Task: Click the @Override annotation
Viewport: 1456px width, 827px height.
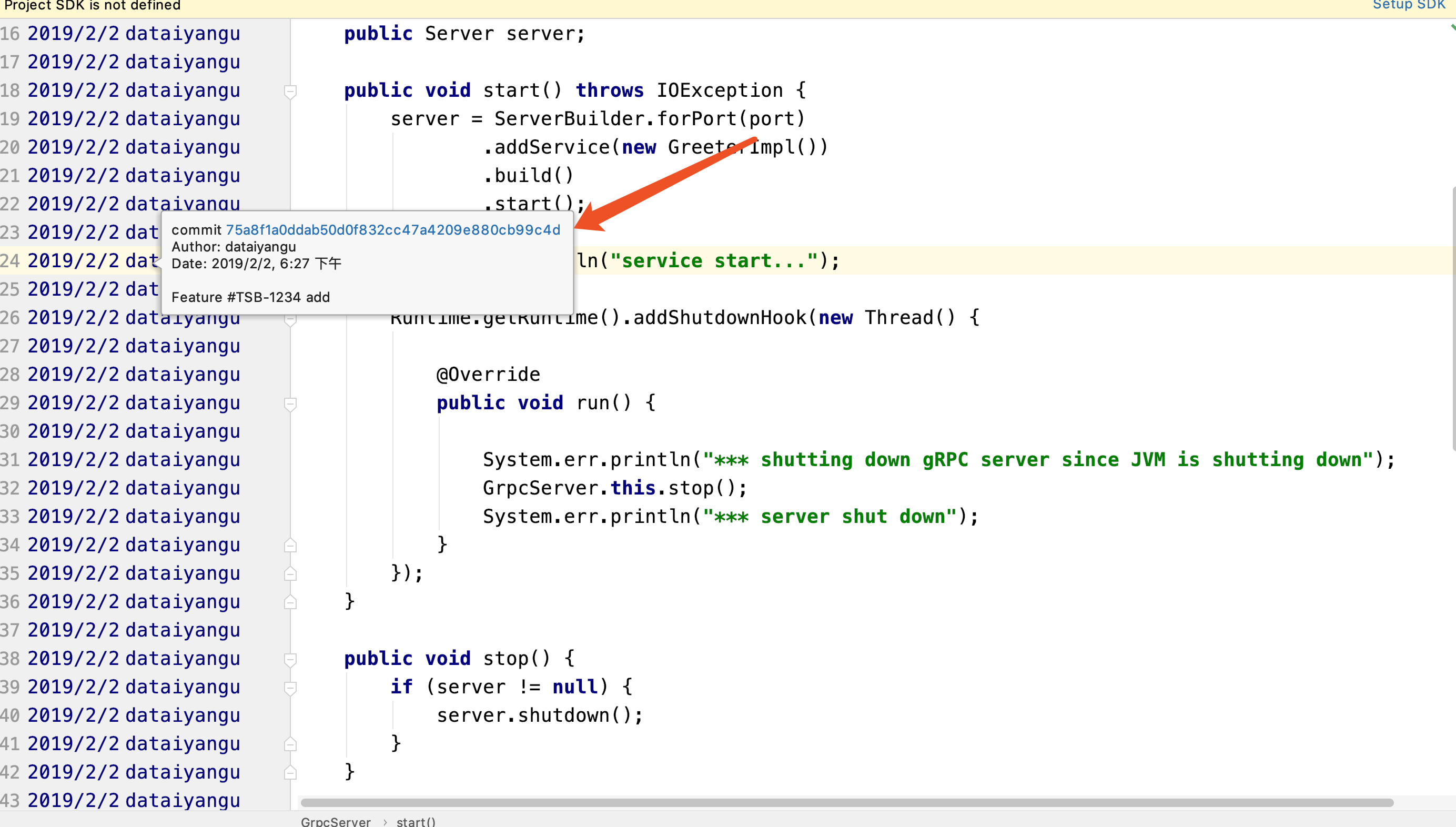Action: click(x=488, y=375)
